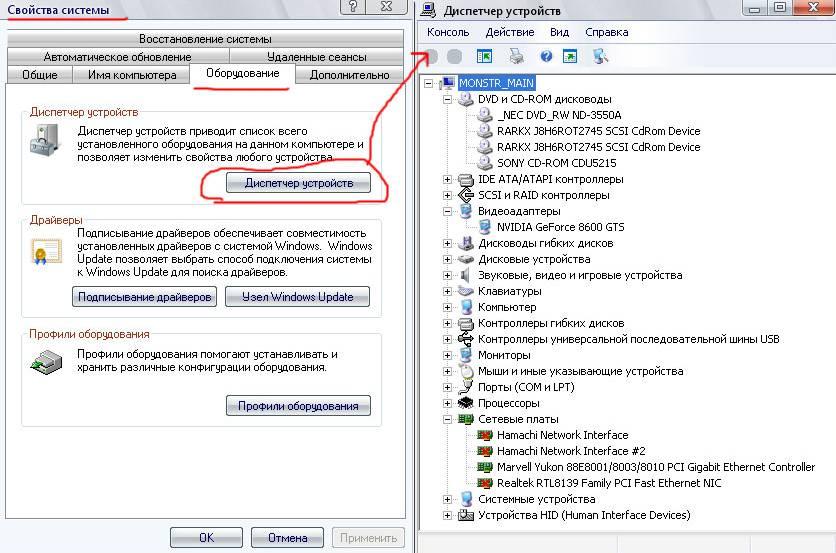Click the USB controllers category icon
The image size is (836, 553).
466,339
